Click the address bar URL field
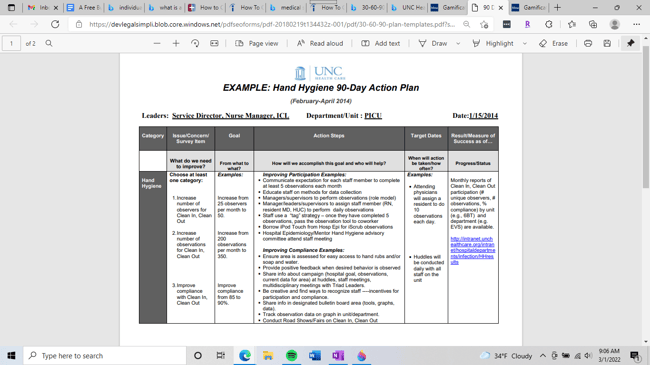Image resolution: width=650 pixels, height=365 pixels. click(272, 24)
